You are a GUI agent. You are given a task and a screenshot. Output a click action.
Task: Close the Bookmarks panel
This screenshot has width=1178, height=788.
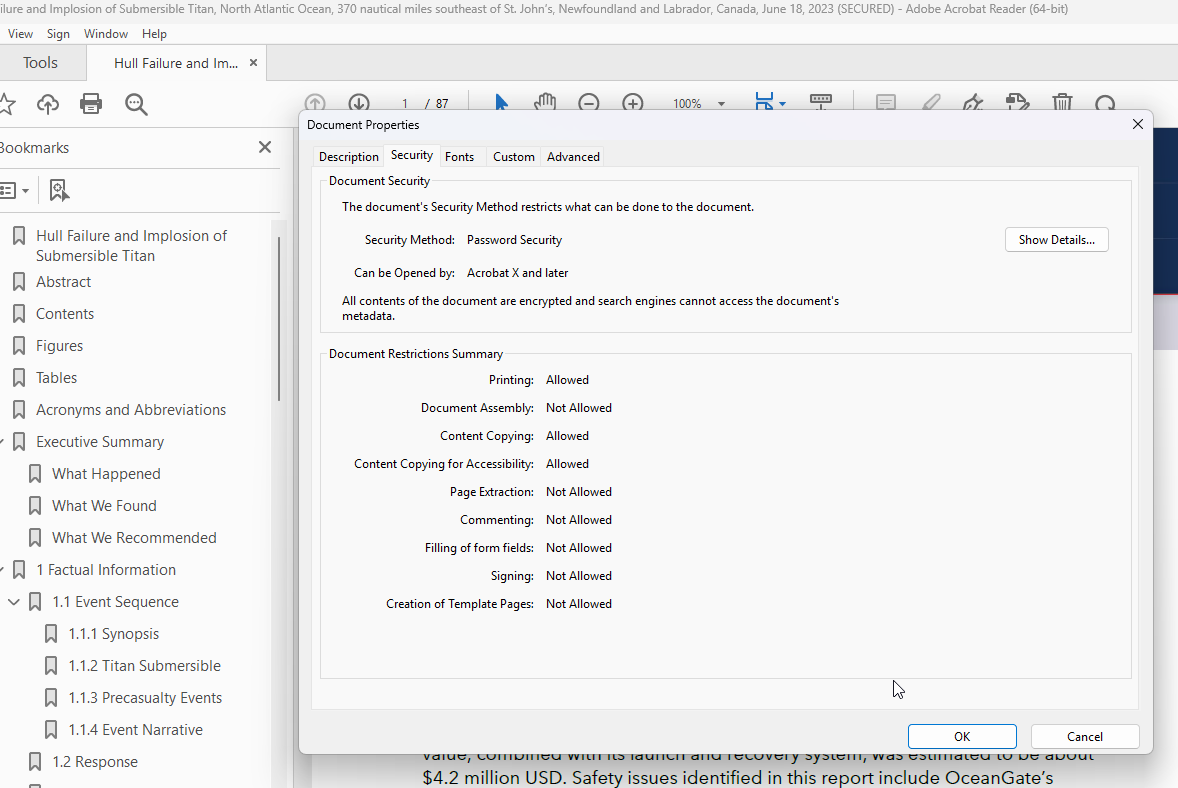265,147
